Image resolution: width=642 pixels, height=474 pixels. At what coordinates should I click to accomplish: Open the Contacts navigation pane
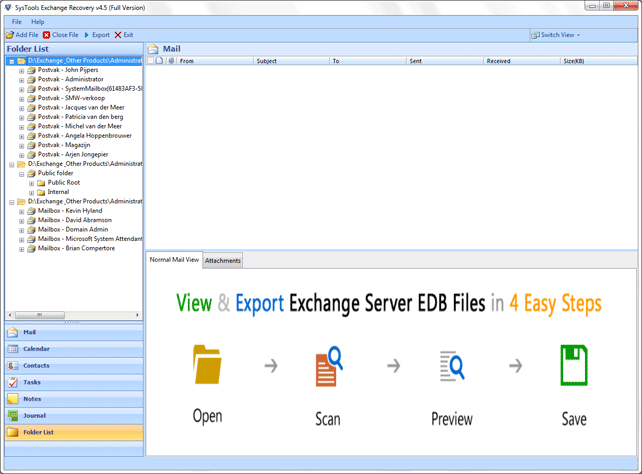tap(74, 366)
